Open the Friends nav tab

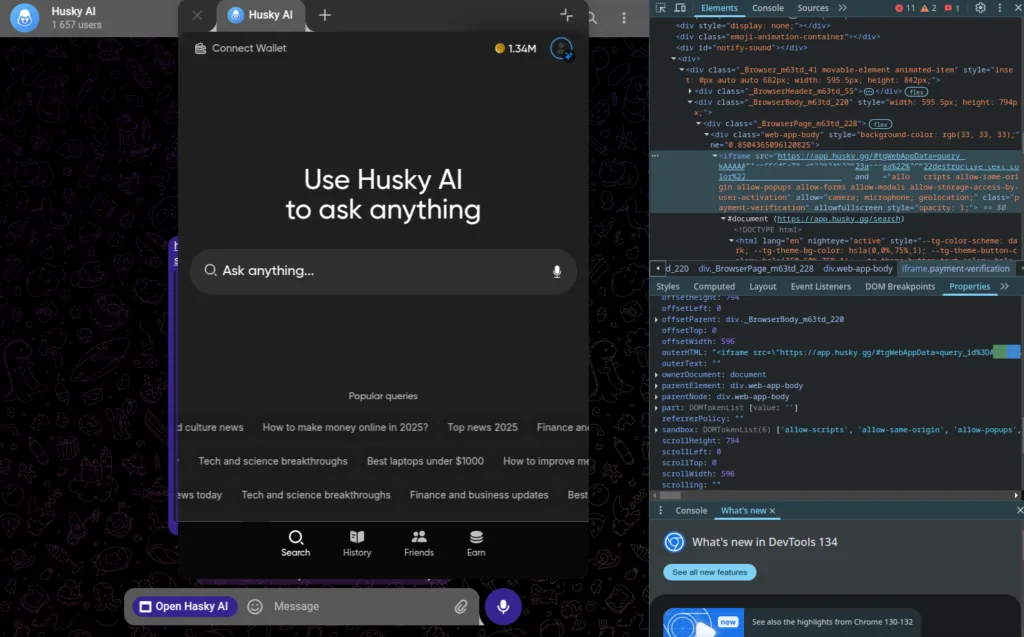(419, 544)
